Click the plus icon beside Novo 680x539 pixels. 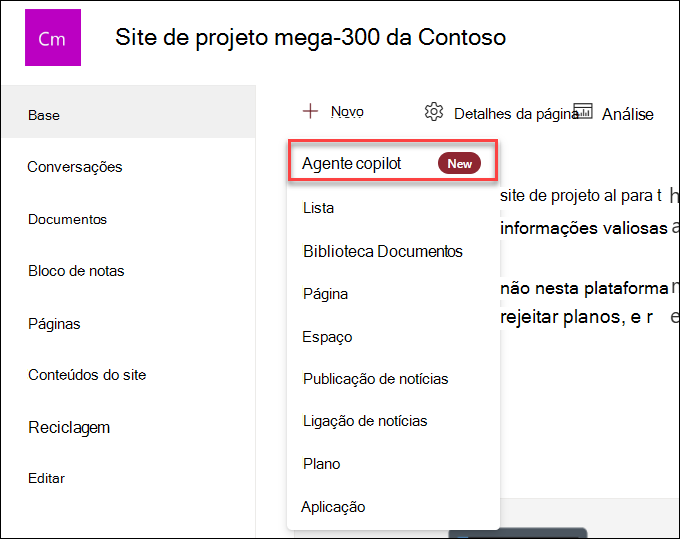[310, 111]
